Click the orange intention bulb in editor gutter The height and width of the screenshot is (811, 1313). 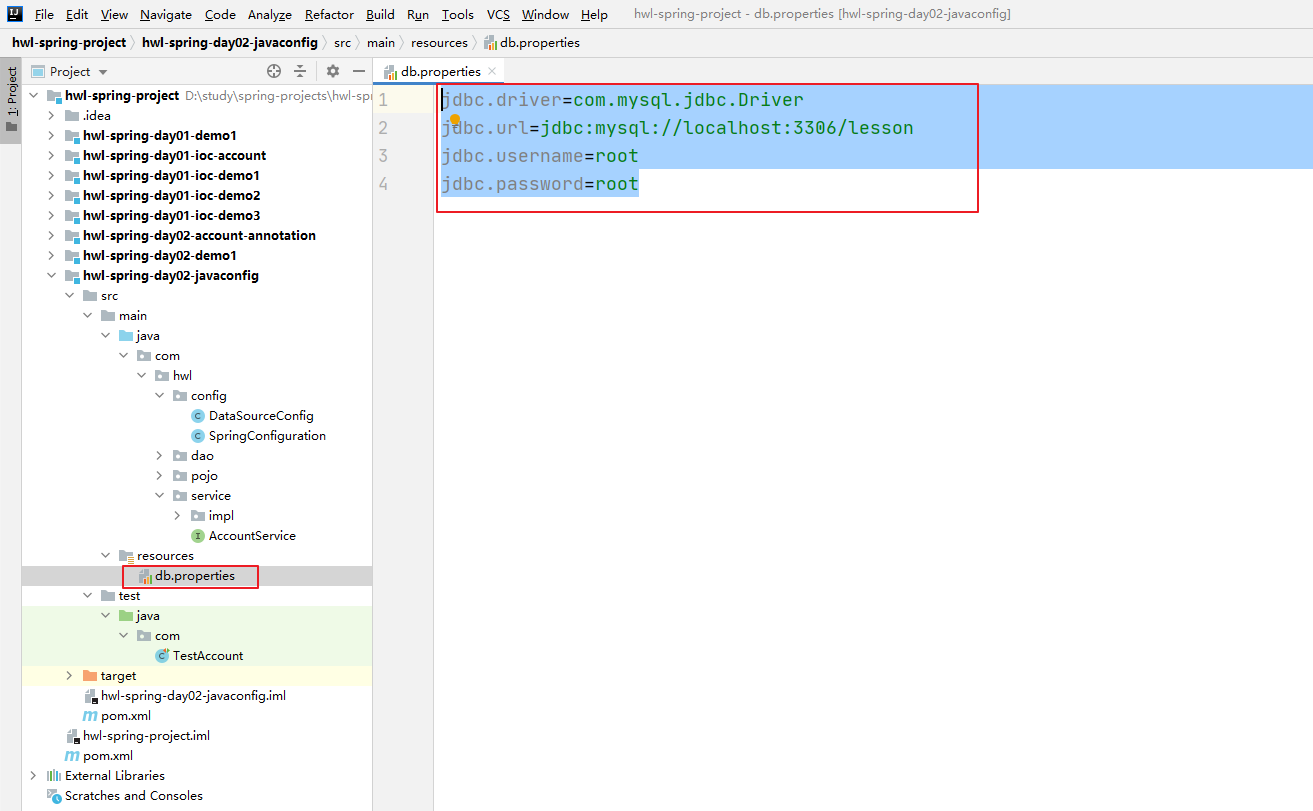click(x=454, y=119)
